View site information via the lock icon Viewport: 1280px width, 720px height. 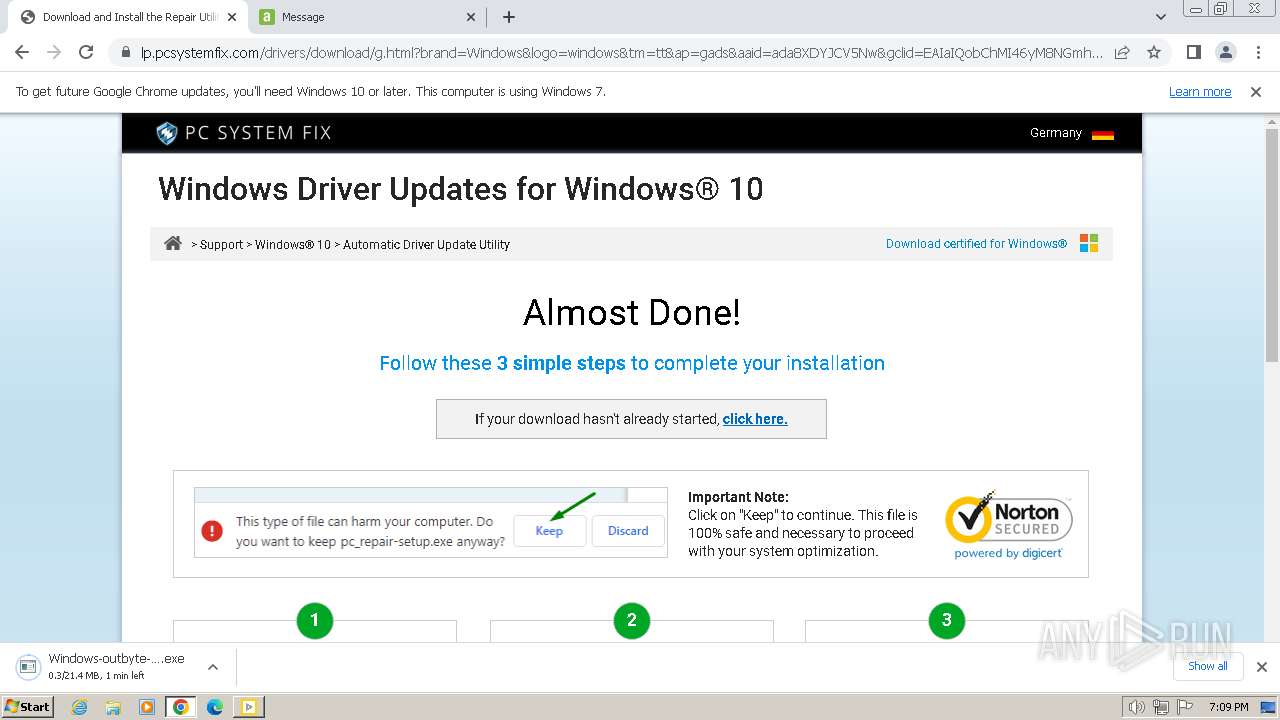126,52
